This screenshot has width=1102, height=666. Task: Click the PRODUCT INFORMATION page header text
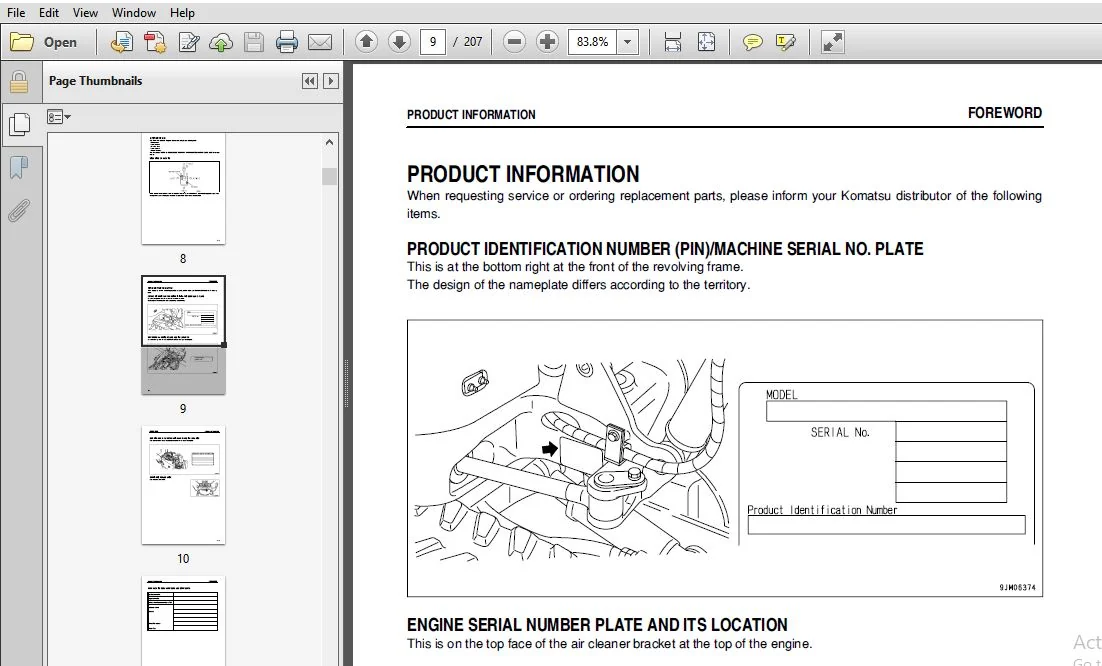471,115
